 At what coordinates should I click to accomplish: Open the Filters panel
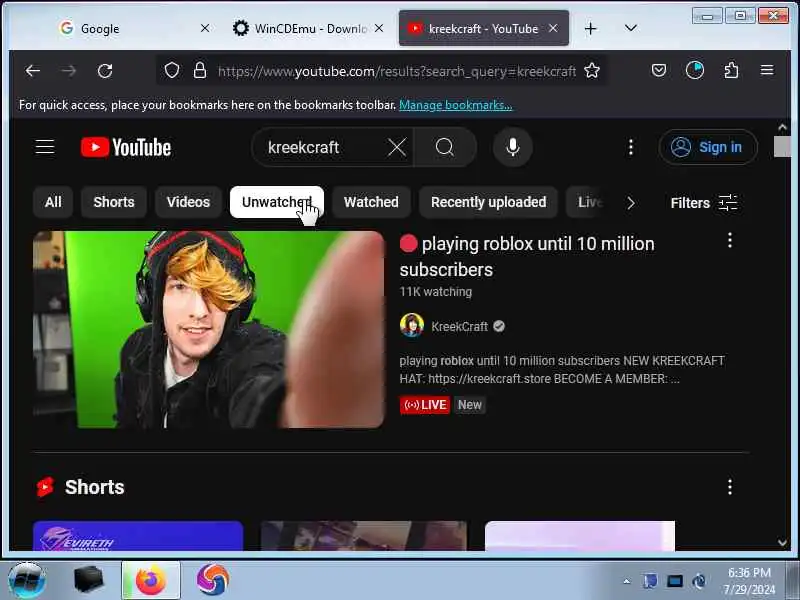coord(704,203)
